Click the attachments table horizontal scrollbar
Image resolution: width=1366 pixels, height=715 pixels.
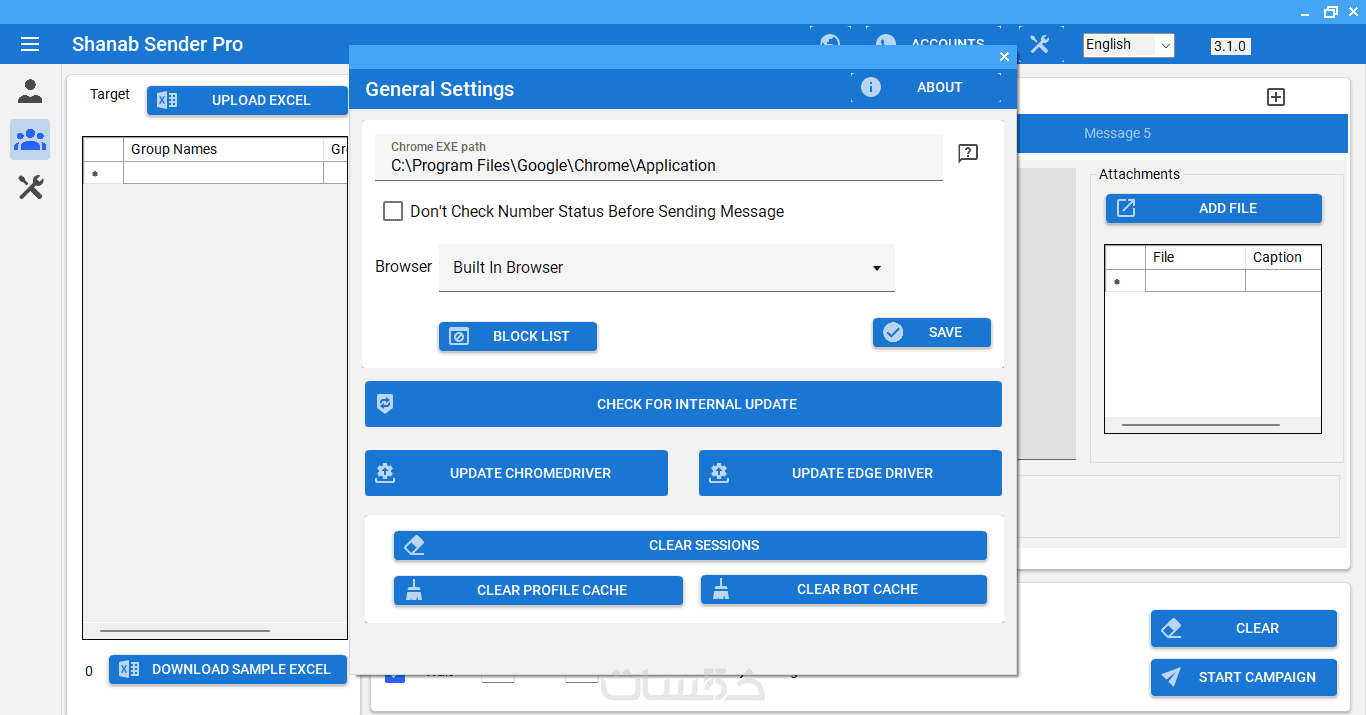(1200, 425)
